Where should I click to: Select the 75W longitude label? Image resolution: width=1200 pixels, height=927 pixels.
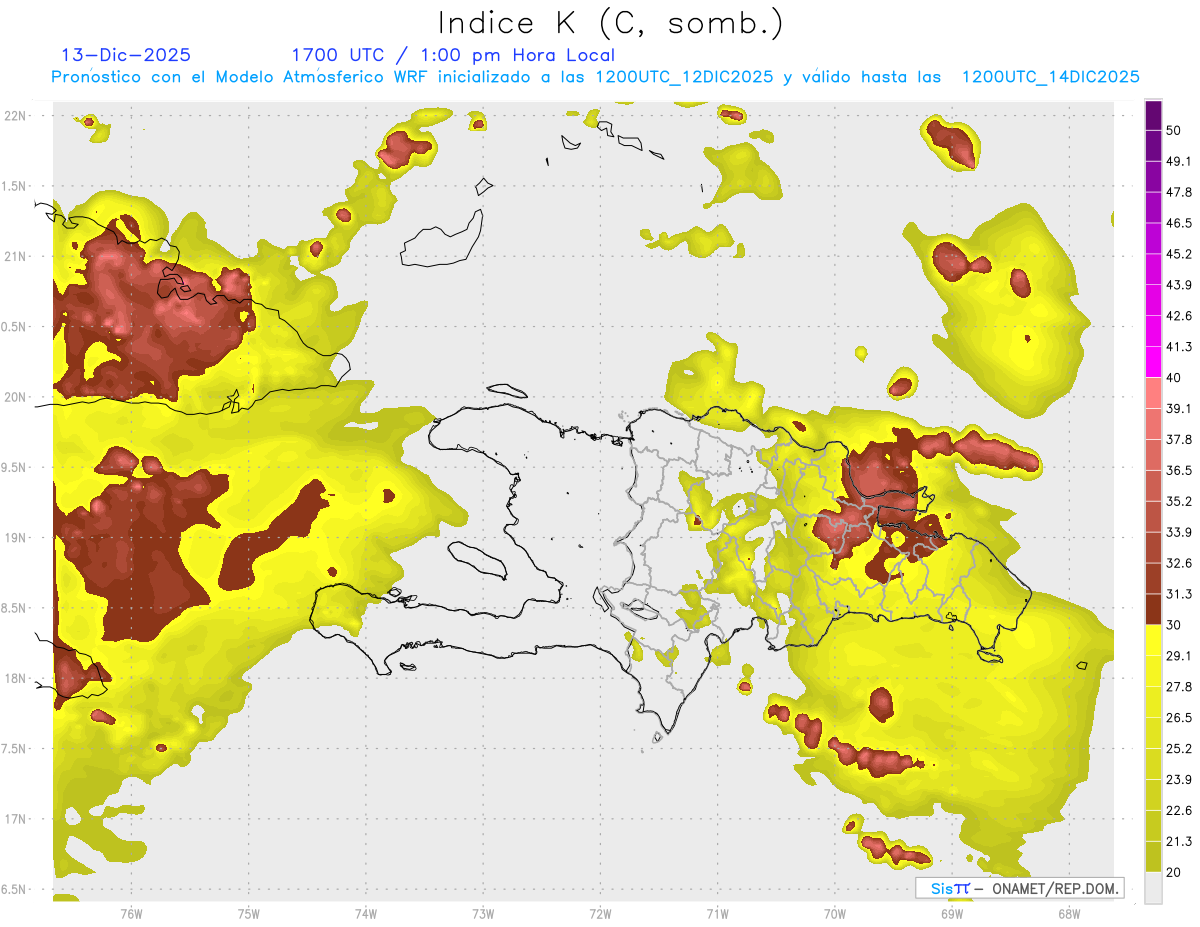click(x=249, y=914)
